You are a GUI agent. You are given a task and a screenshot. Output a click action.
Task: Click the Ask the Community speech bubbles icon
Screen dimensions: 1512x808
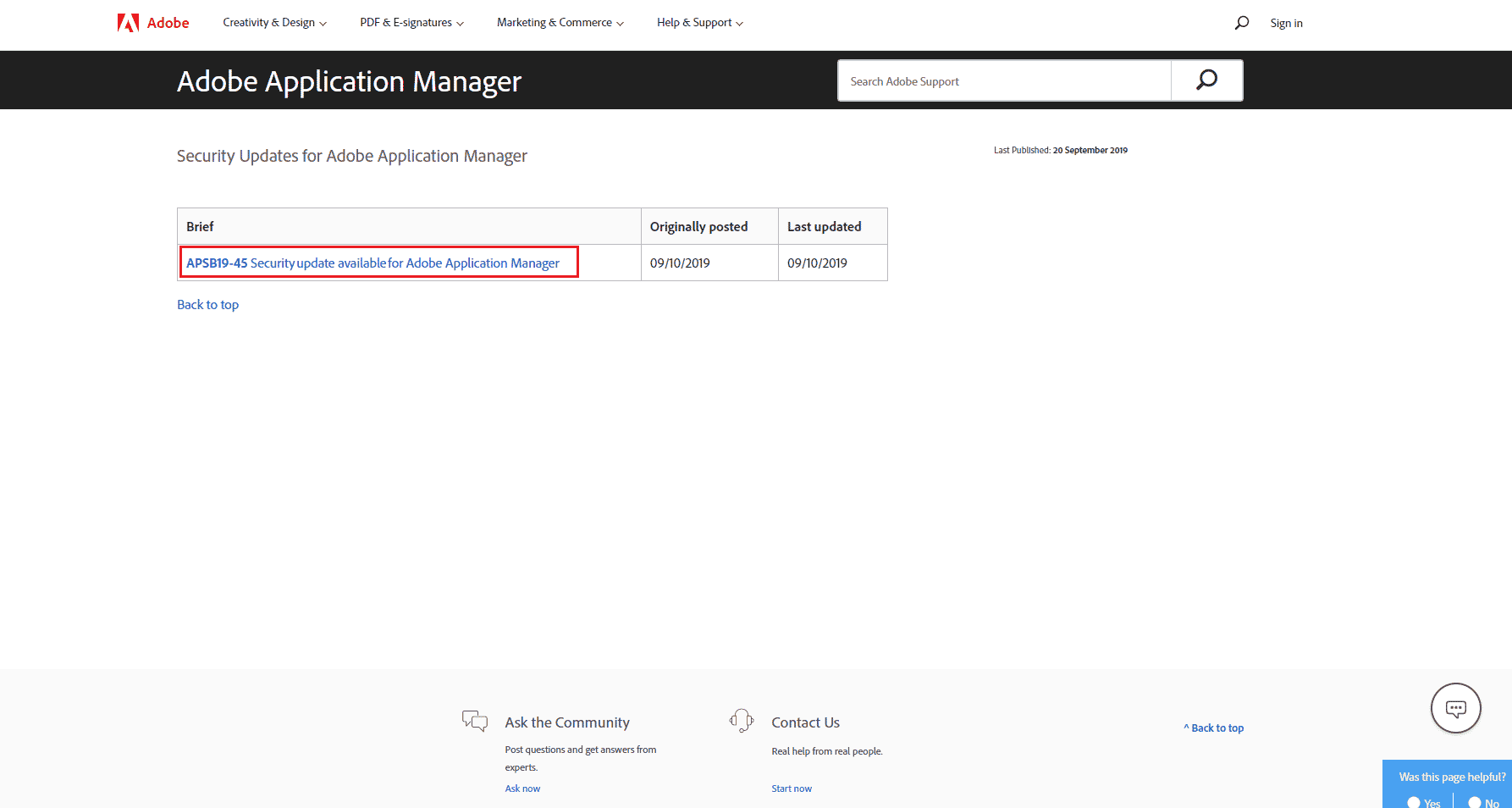pos(475,721)
